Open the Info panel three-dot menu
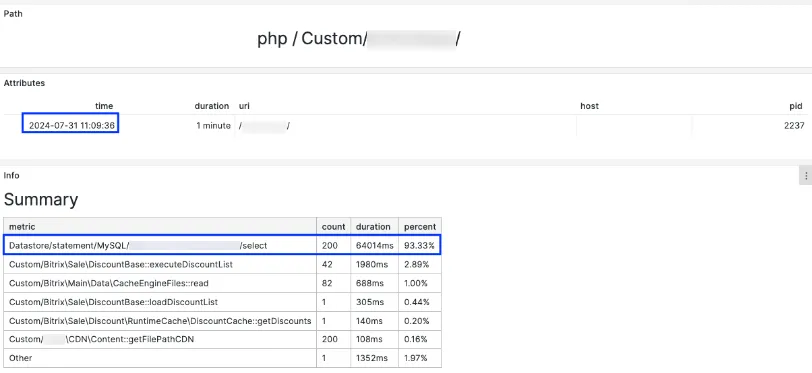This screenshot has height=373, width=812. pyautogui.click(x=806, y=176)
